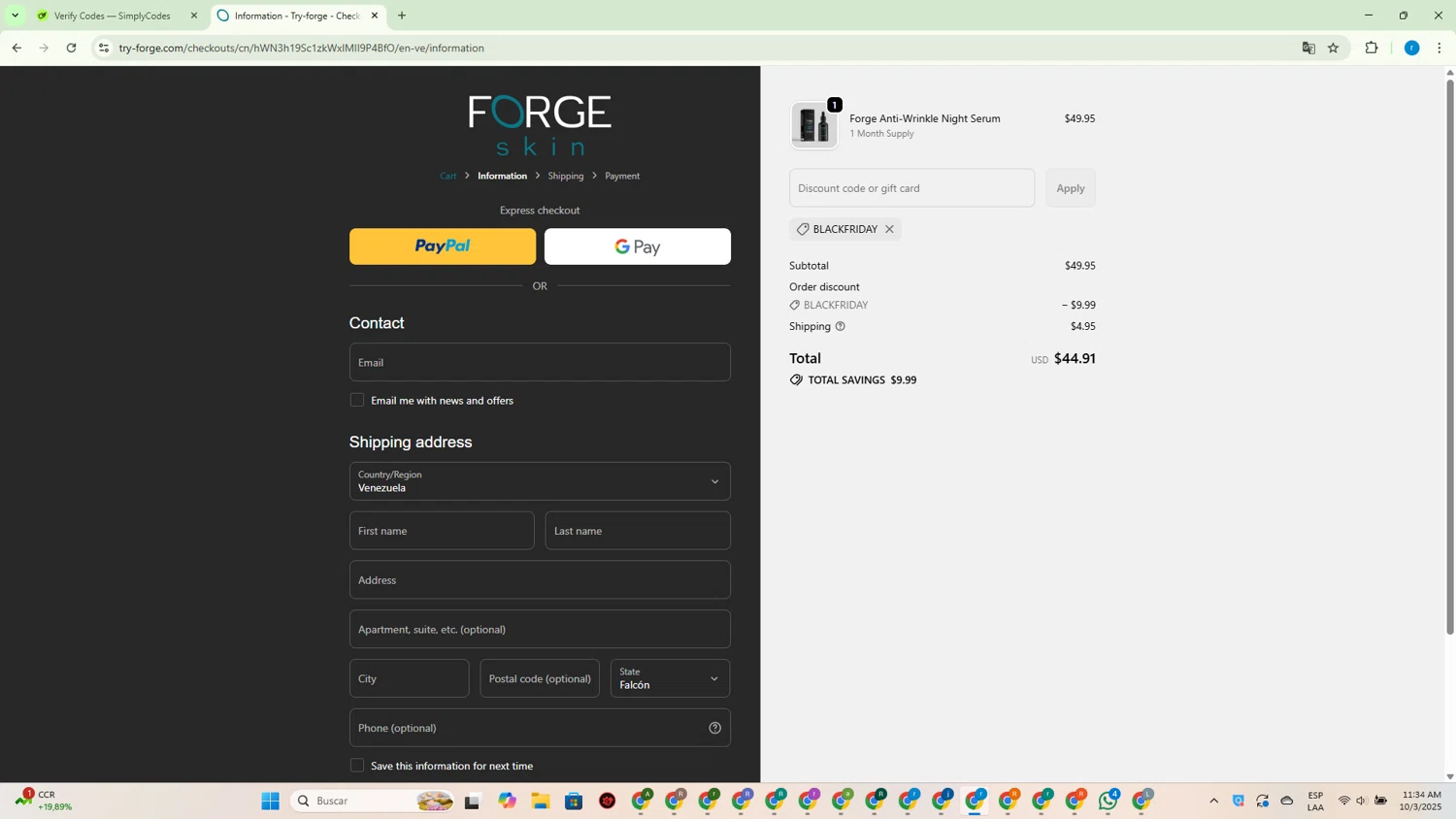Image resolution: width=1456 pixels, height=819 pixels.
Task: Click the Apartment, suite, etc. field
Action: coord(540,629)
